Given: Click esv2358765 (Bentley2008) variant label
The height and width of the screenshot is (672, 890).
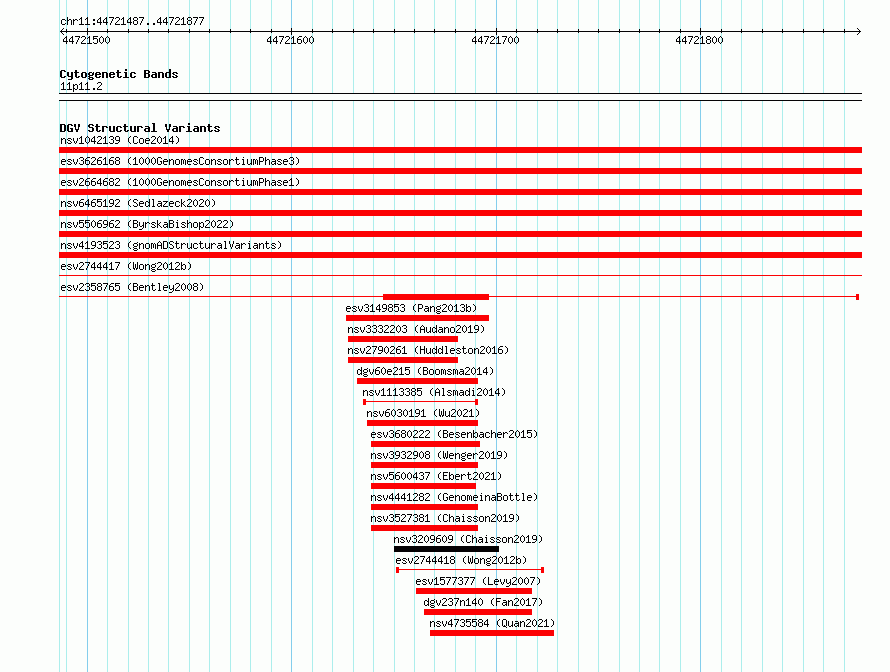Looking at the screenshot, I should (x=132, y=287).
